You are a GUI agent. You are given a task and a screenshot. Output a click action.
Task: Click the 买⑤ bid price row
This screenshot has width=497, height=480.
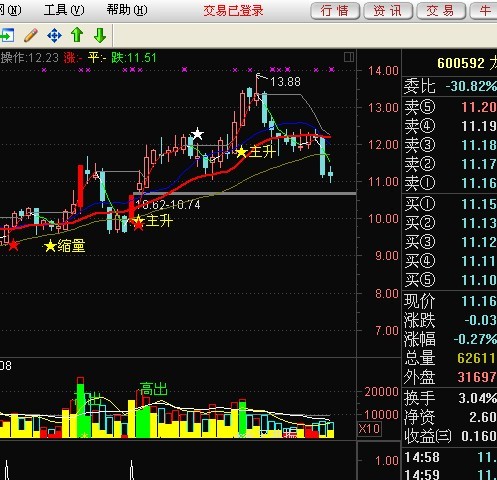coord(450,280)
